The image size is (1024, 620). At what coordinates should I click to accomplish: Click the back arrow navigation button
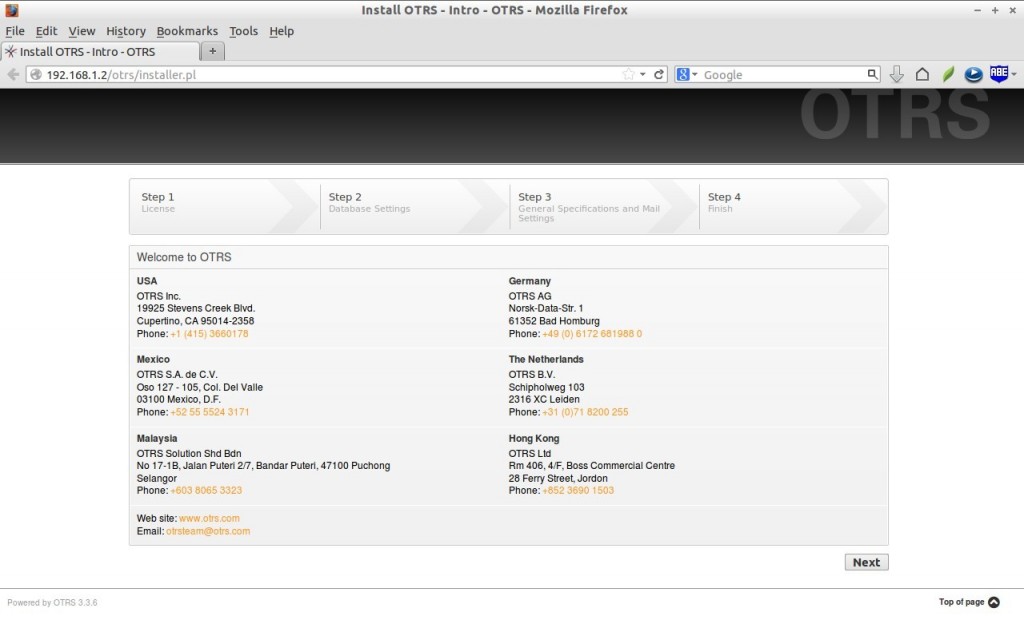point(13,75)
